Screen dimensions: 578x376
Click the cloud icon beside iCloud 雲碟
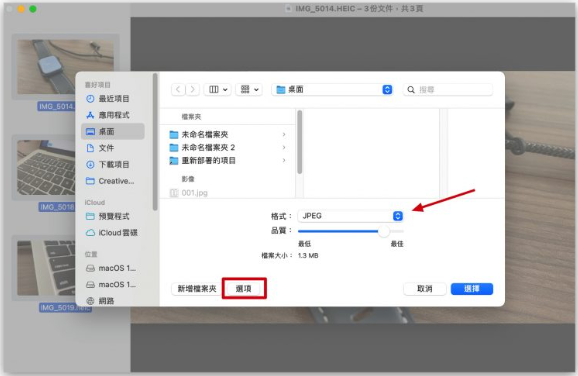[90, 233]
